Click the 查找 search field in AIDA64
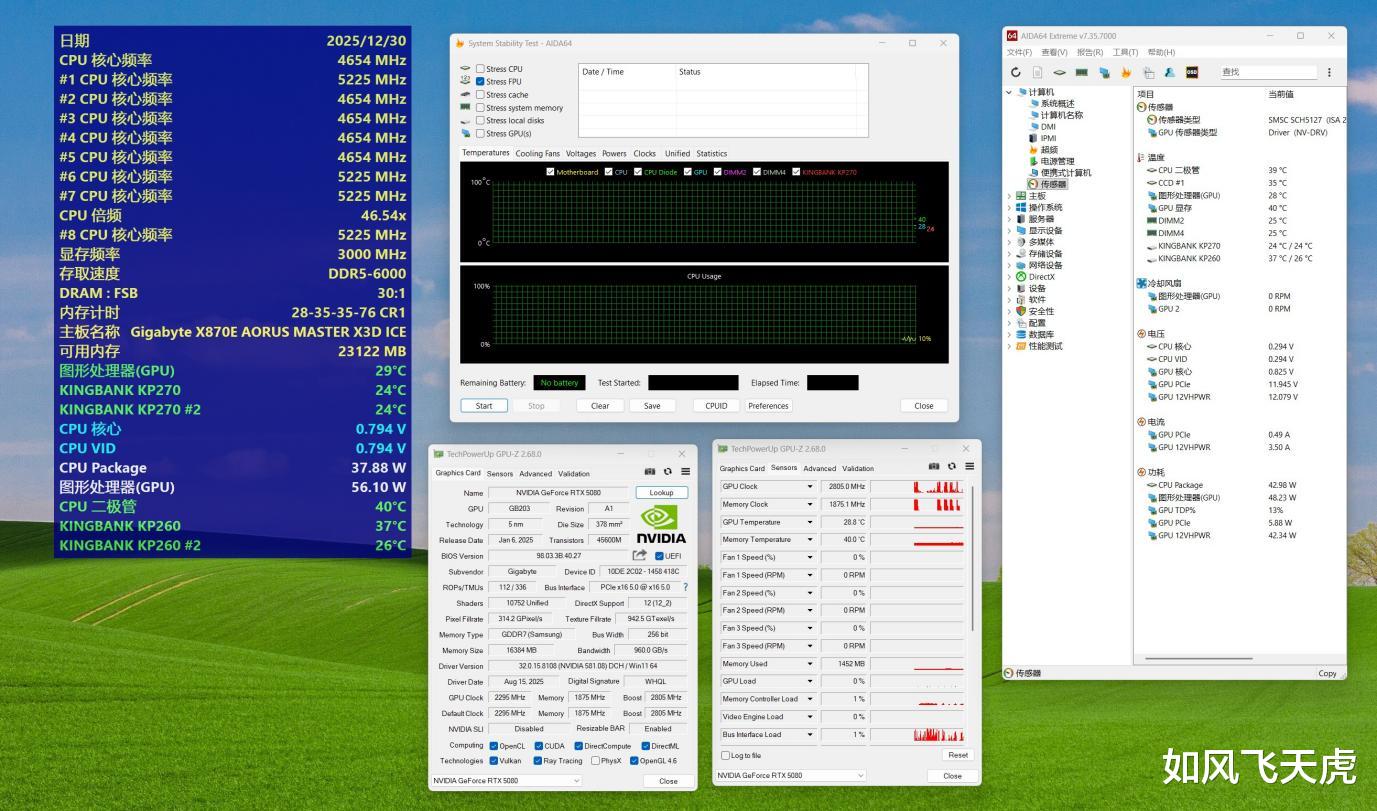This screenshot has height=811, width=1377. coord(1267,72)
